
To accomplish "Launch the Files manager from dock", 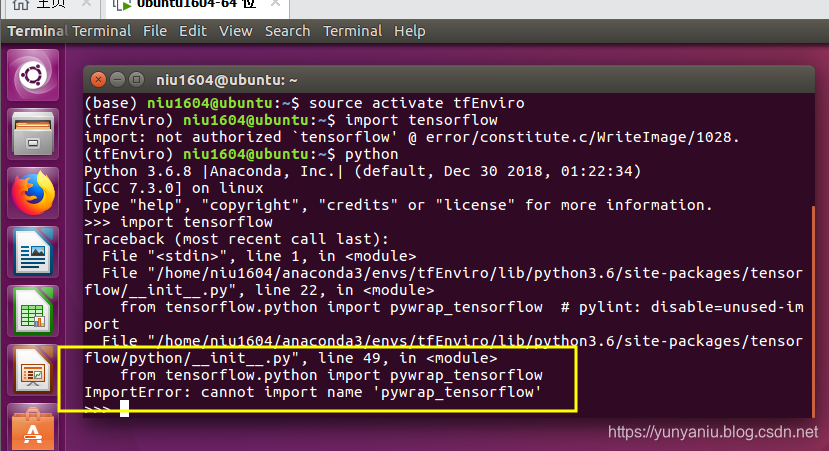I will (33, 134).
